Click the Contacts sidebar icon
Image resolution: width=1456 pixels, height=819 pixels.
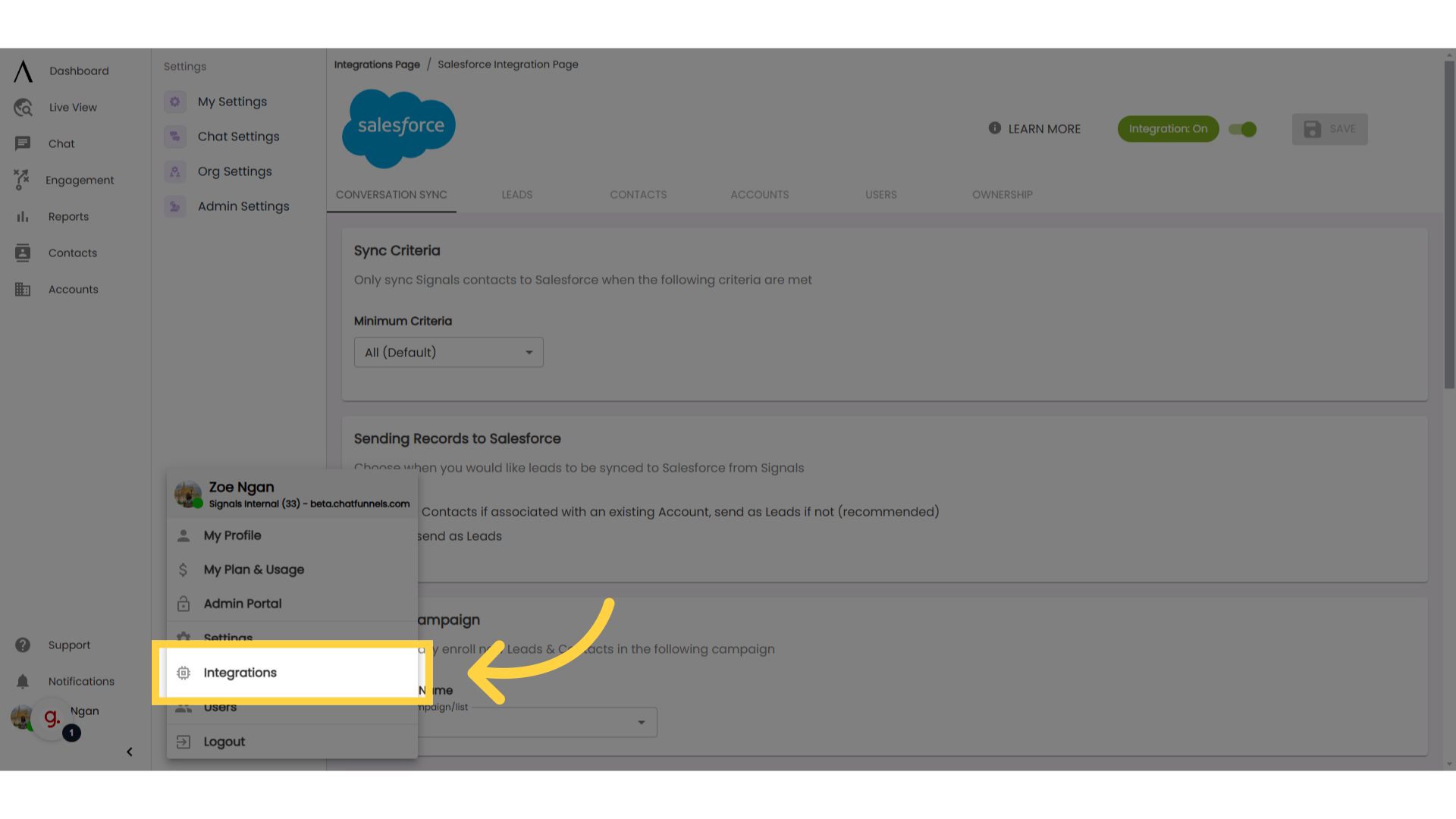click(23, 253)
